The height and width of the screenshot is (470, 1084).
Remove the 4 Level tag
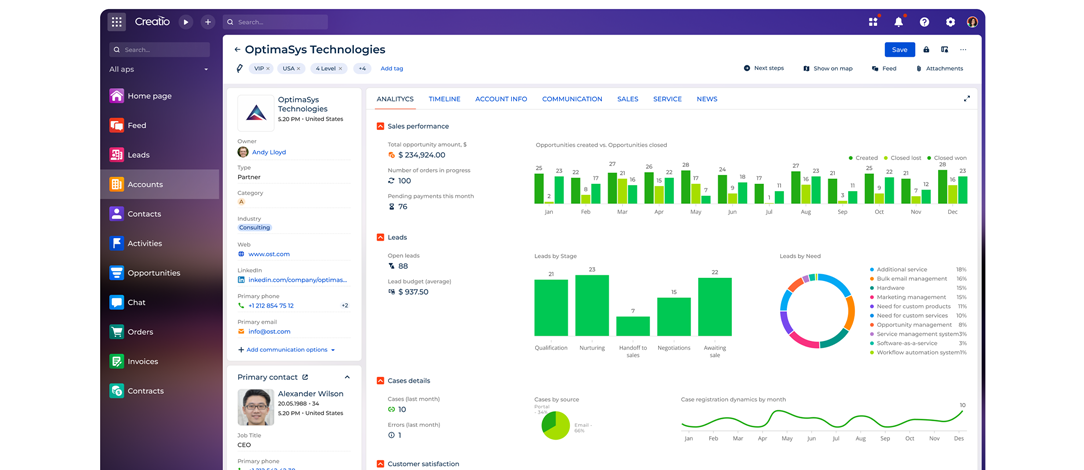coord(341,68)
